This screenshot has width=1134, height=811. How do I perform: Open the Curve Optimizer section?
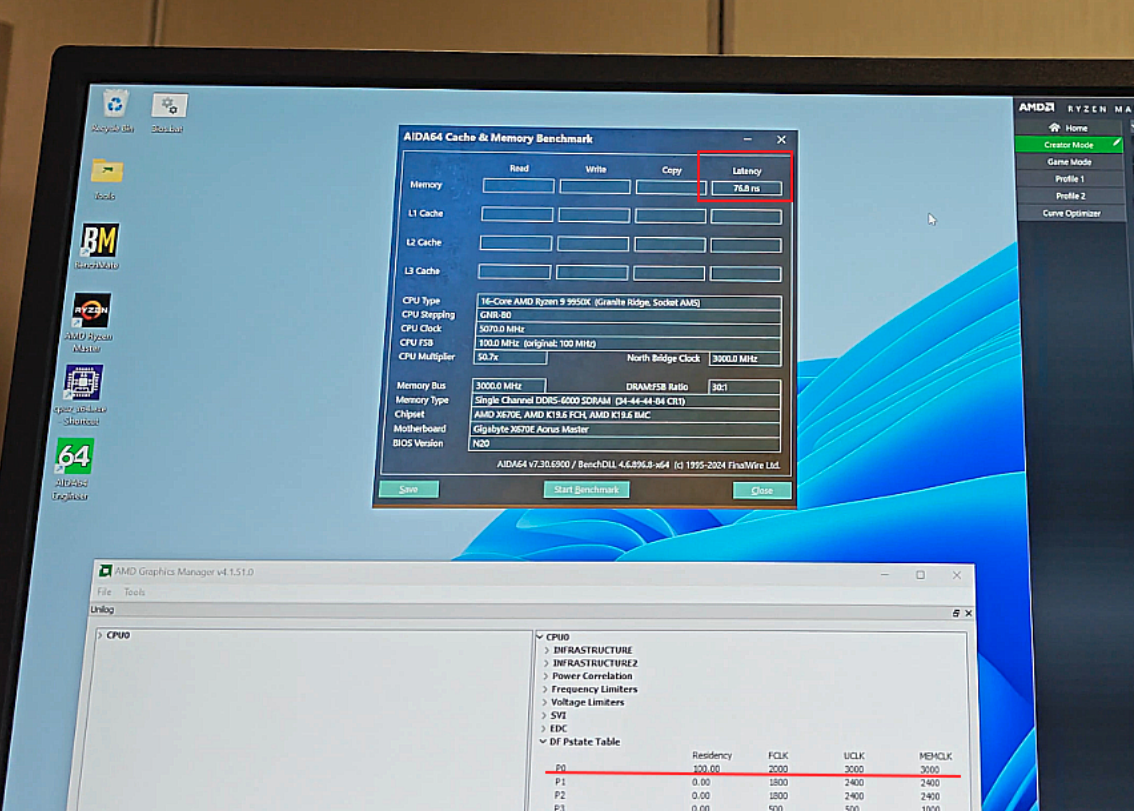1071,213
